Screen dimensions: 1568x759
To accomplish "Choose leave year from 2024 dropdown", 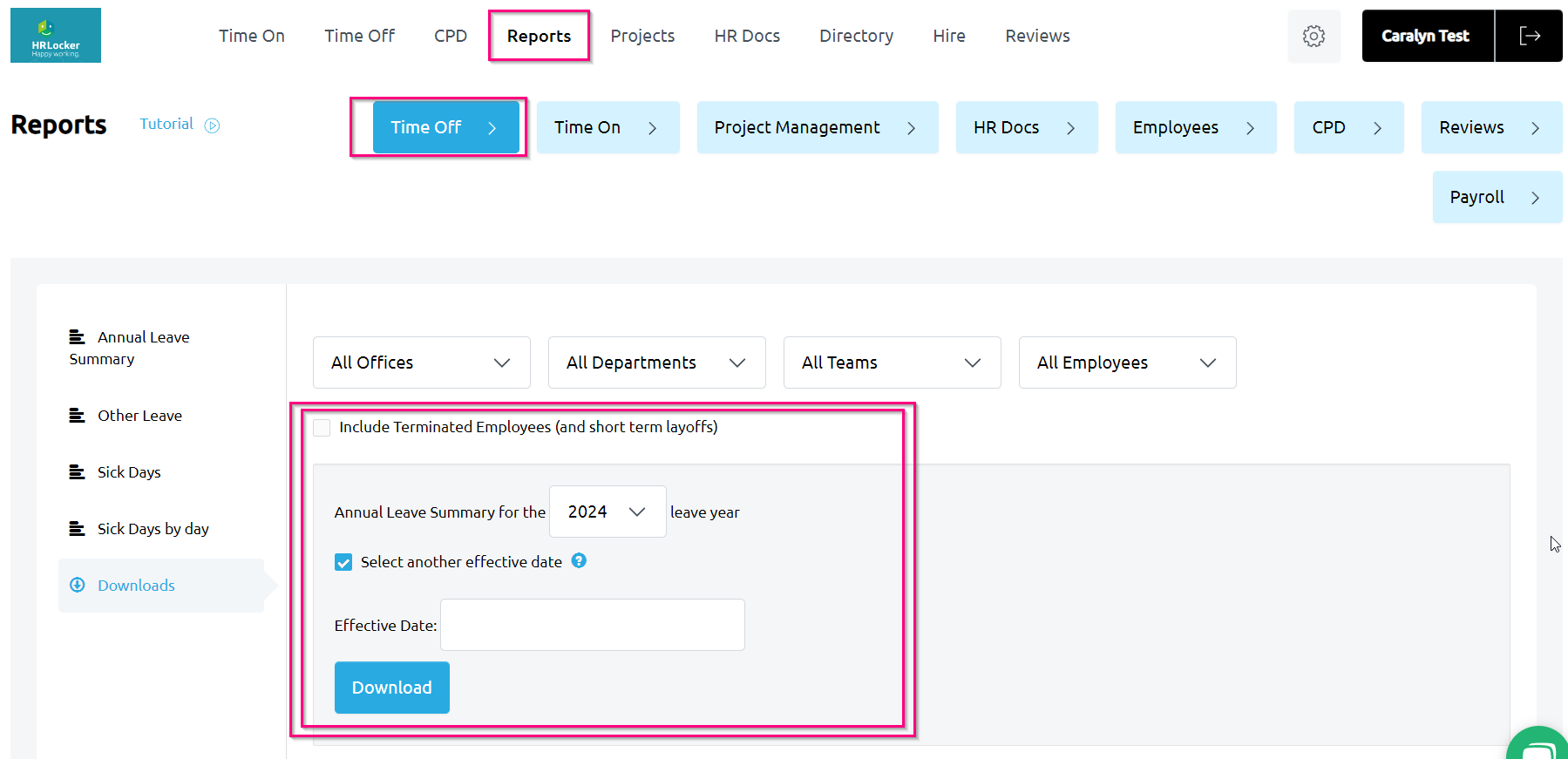I will [607, 512].
